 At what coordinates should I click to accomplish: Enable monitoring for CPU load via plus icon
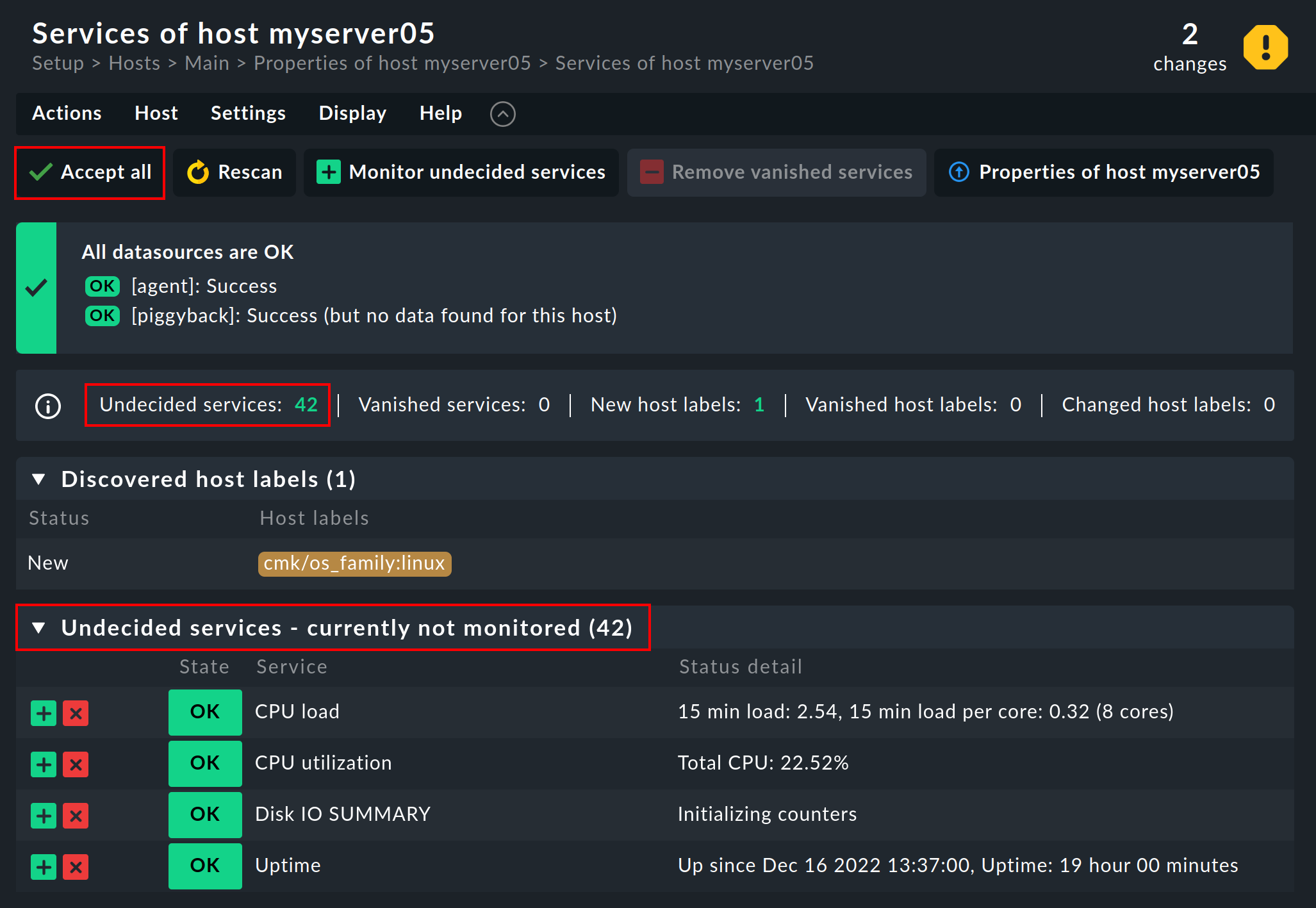[x=42, y=713]
